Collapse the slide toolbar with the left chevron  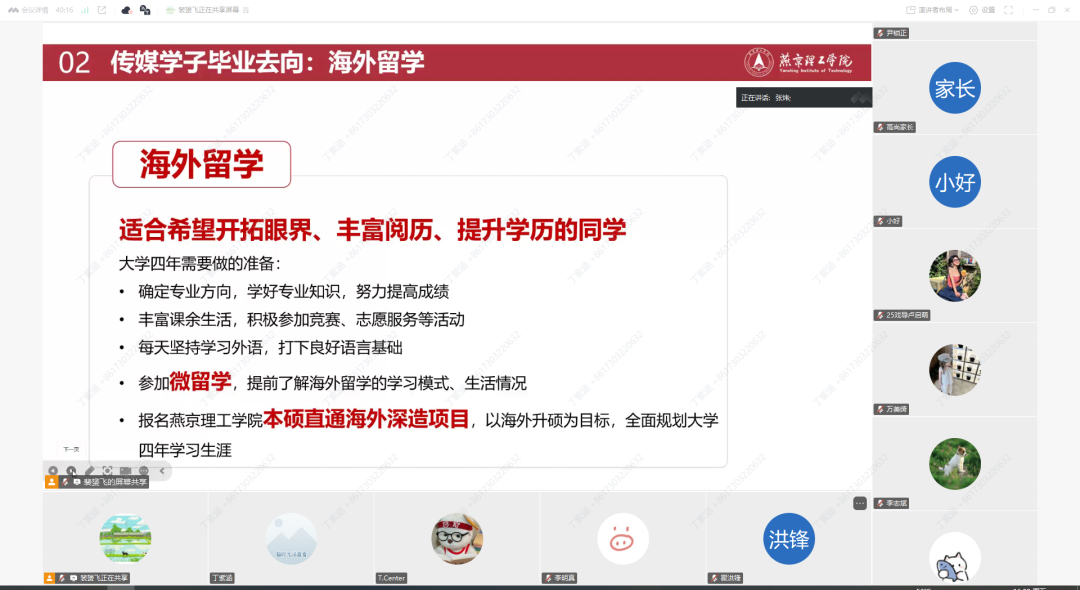pyautogui.click(x=162, y=471)
